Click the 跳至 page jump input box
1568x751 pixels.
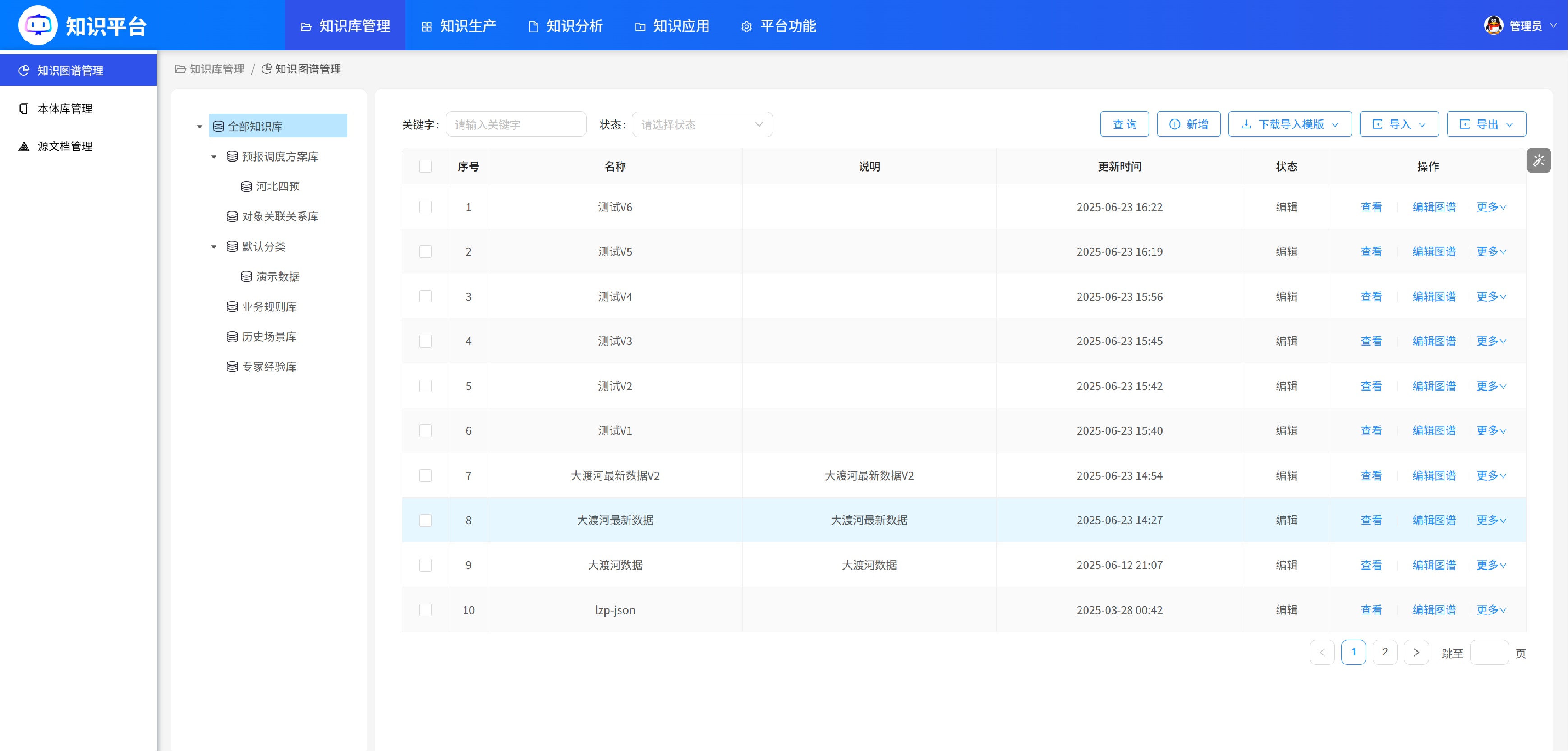pyautogui.click(x=1489, y=652)
